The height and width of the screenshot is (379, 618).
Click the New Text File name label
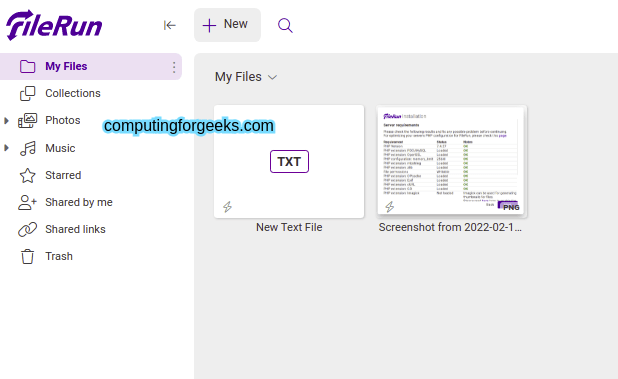point(289,227)
